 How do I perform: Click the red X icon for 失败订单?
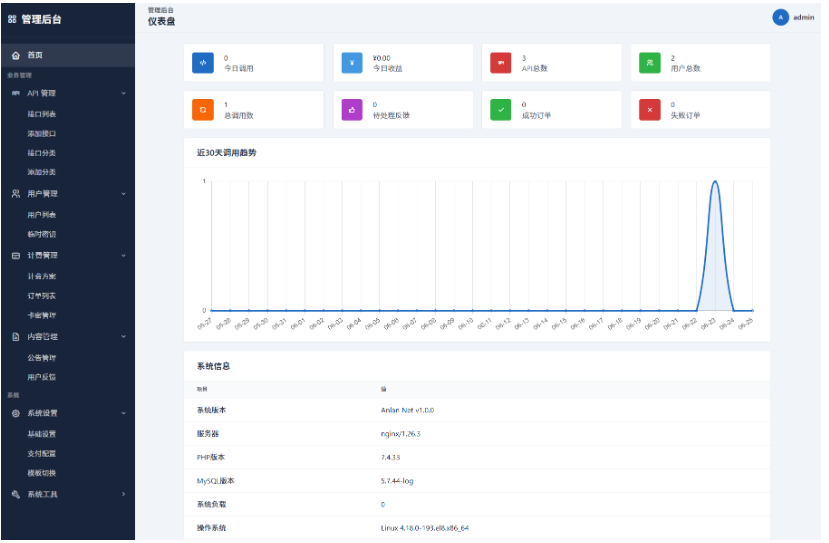[x=650, y=110]
